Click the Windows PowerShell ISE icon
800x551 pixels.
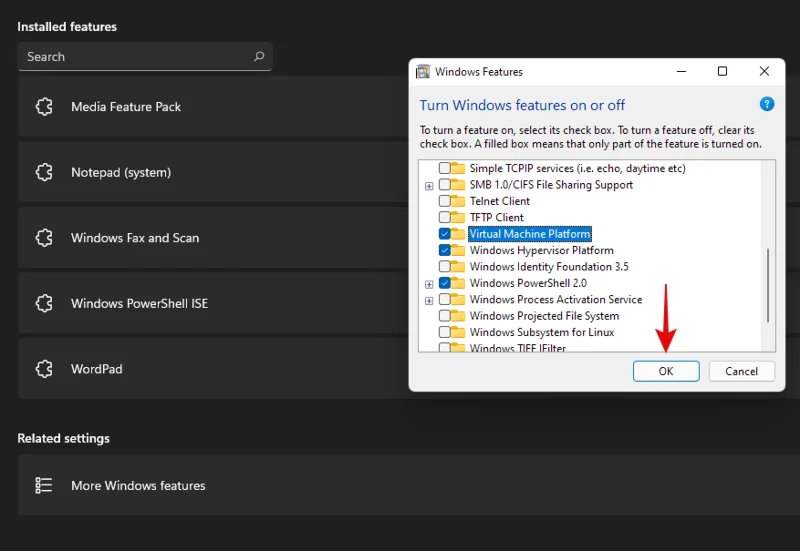pyautogui.click(x=44, y=304)
